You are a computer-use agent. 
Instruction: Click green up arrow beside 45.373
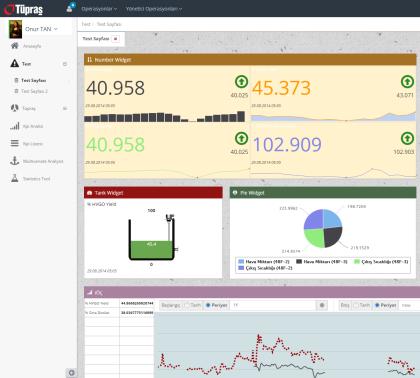[x=407, y=81]
